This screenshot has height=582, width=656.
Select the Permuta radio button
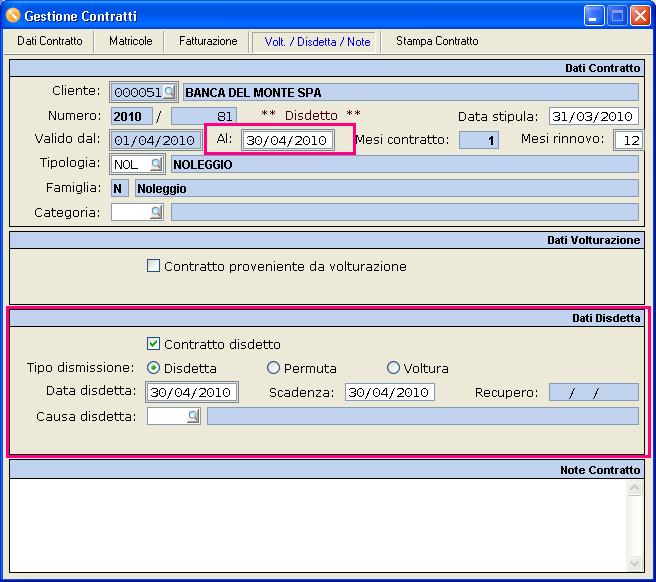[x=273, y=368]
